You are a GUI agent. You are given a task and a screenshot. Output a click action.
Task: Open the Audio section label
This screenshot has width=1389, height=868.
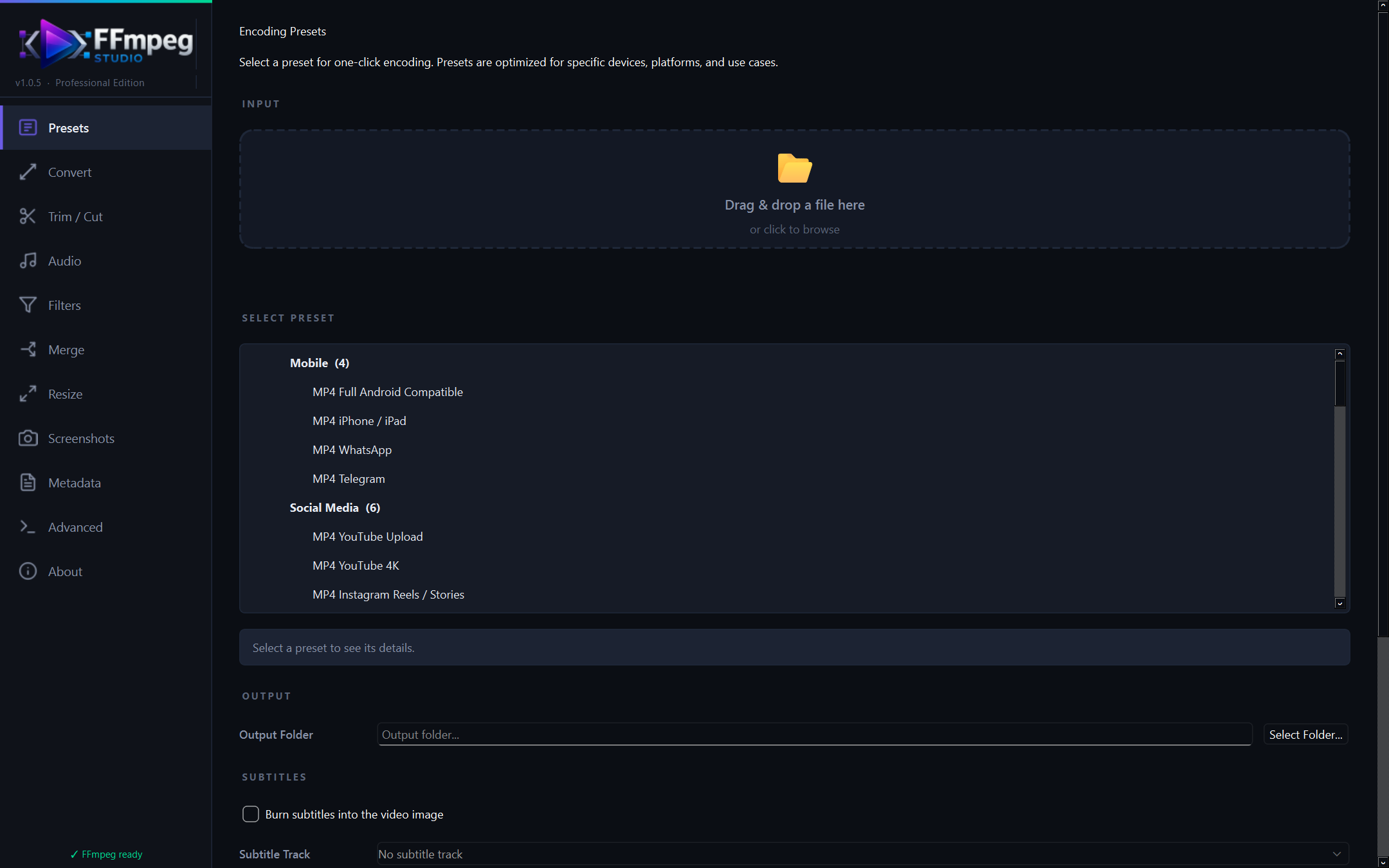[65, 261]
